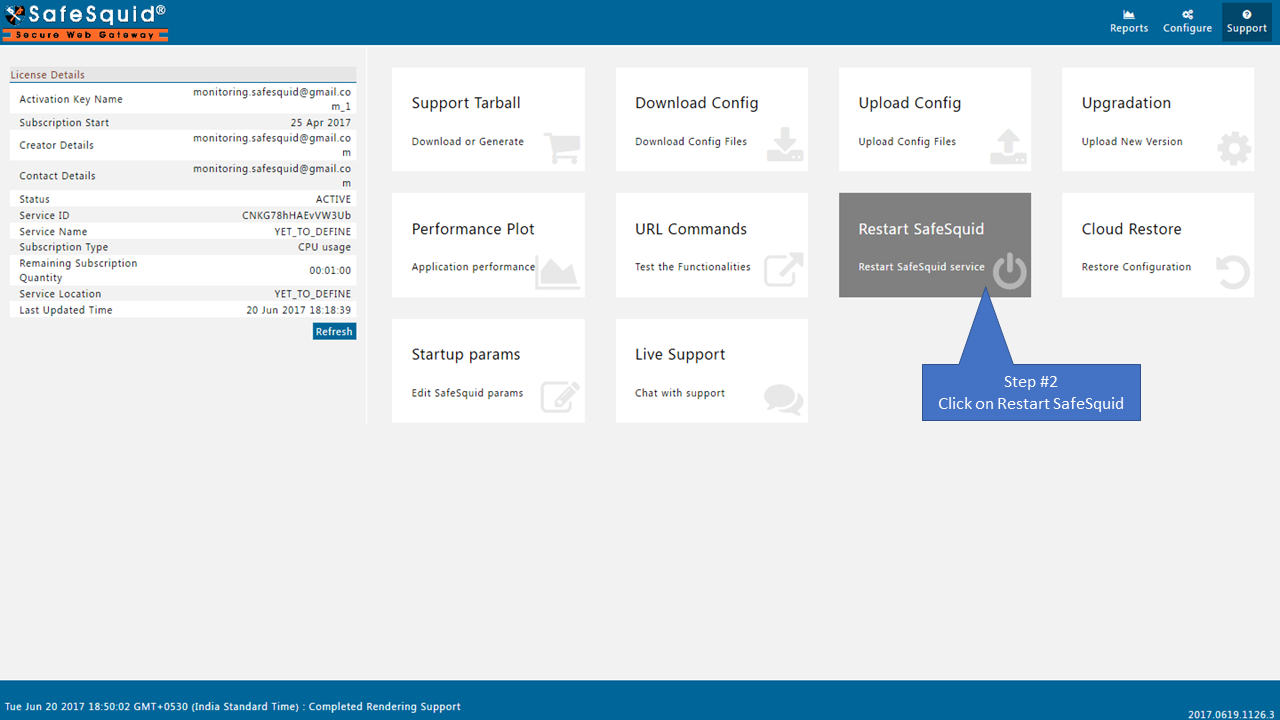The height and width of the screenshot is (720, 1280).
Task: Click the URL Commands external link icon
Action: (x=784, y=271)
